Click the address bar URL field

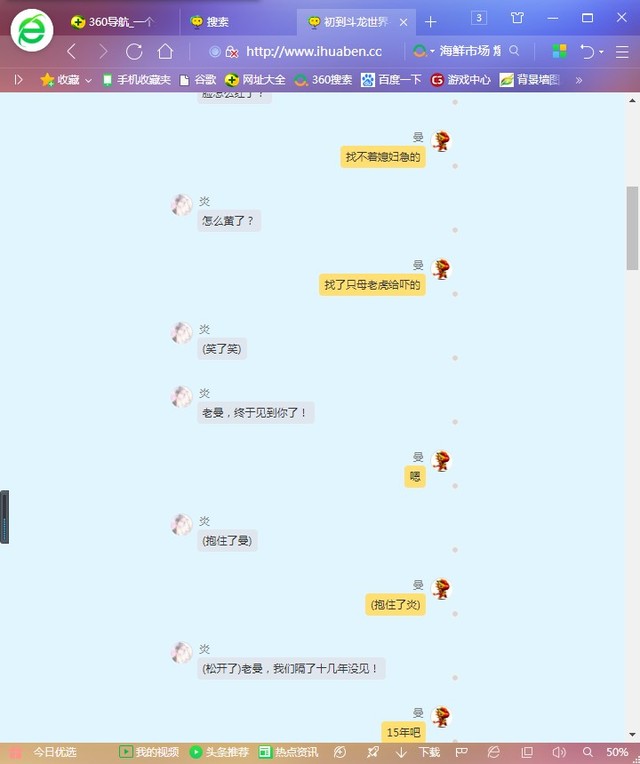click(x=314, y=51)
